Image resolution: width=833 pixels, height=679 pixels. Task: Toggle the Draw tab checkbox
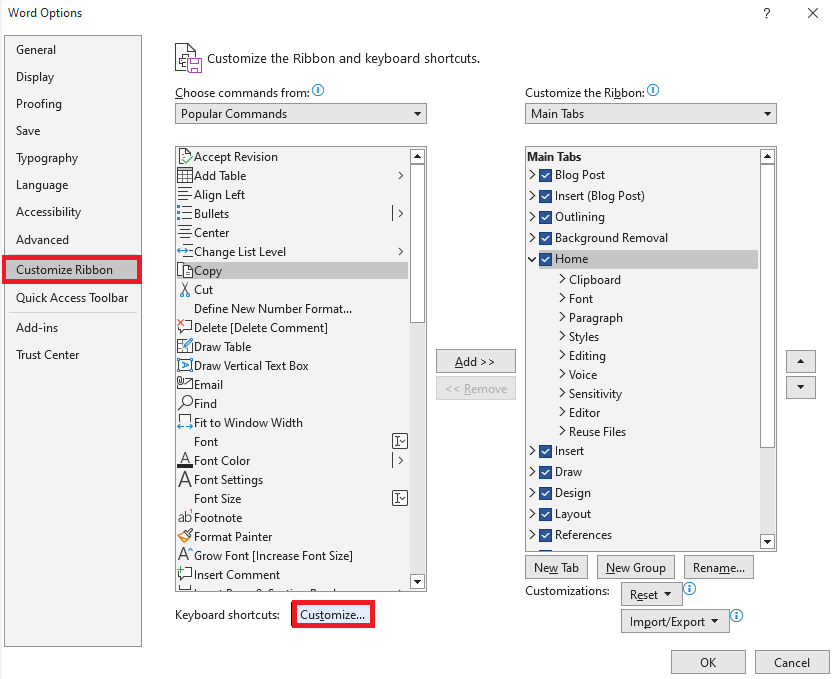pyautogui.click(x=545, y=472)
